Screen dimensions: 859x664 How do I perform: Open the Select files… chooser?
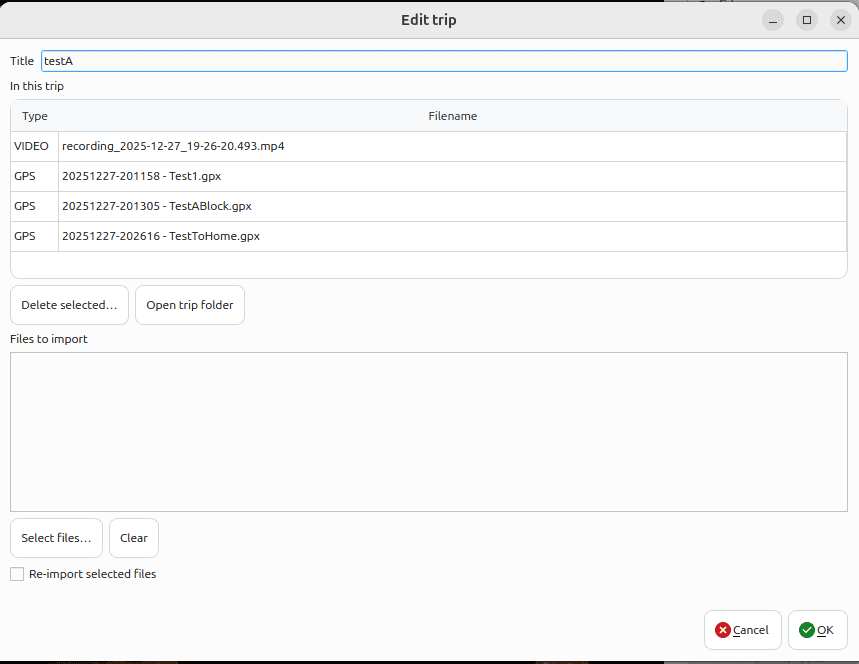[x=56, y=538]
